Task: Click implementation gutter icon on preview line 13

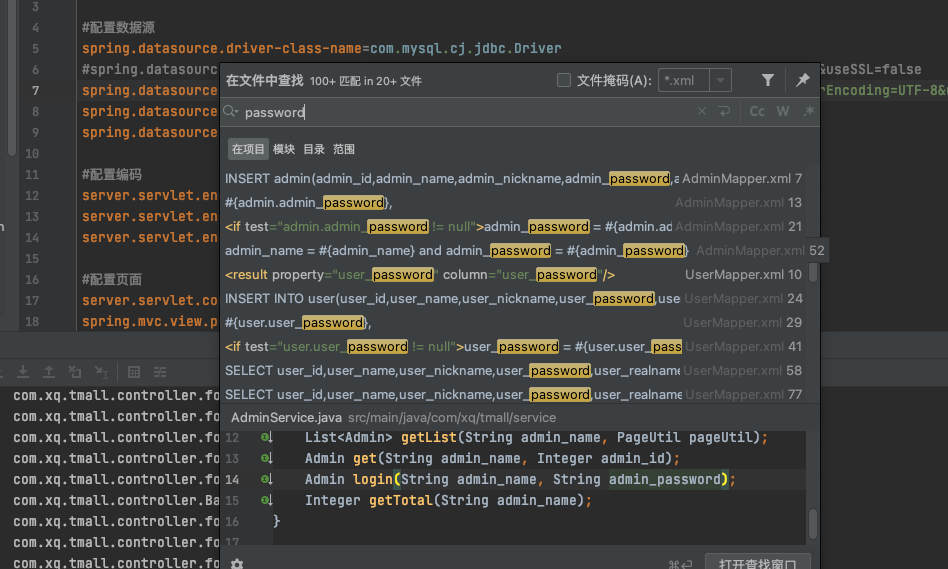Action: [x=267, y=458]
